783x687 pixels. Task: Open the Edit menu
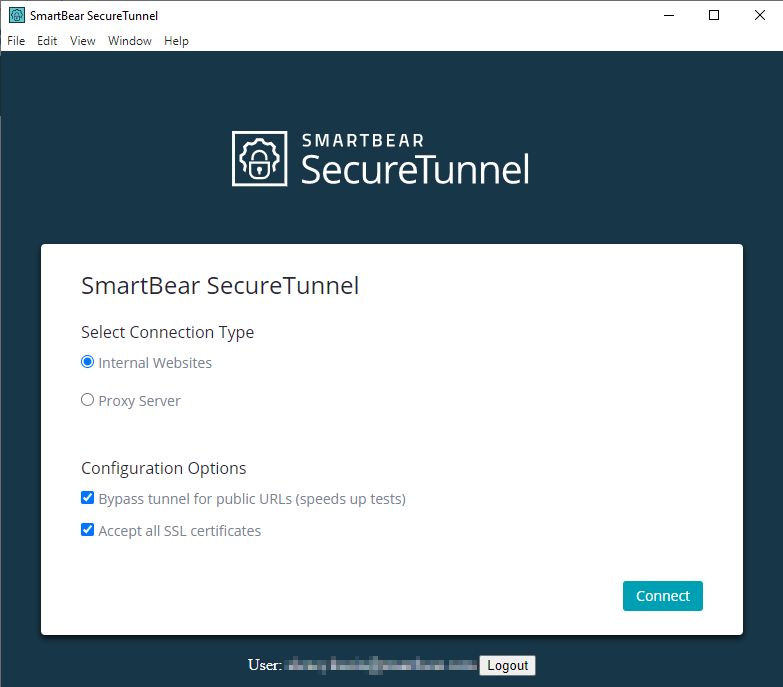(x=47, y=41)
